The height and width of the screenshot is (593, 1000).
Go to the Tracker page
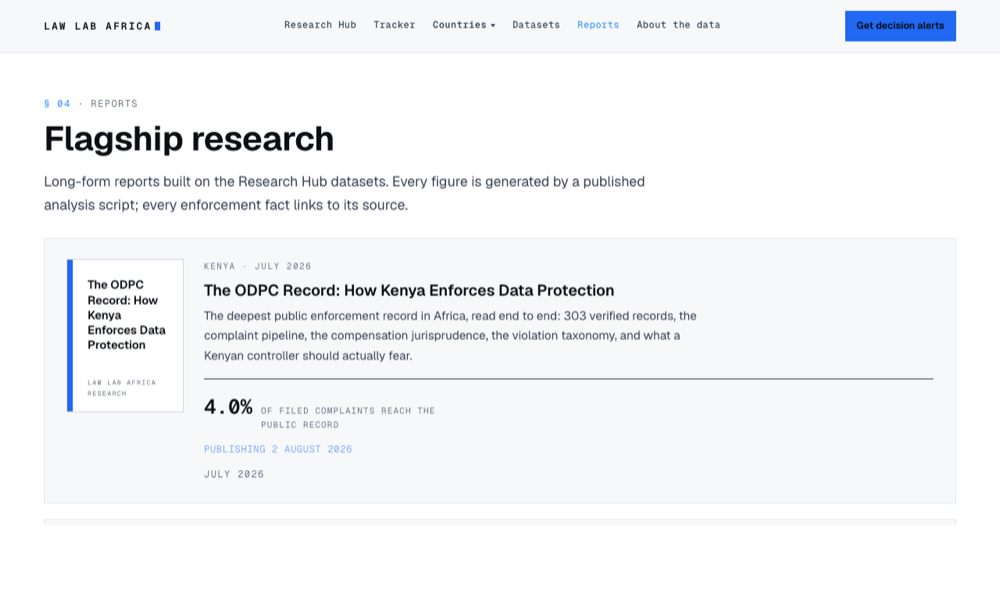tap(394, 25)
